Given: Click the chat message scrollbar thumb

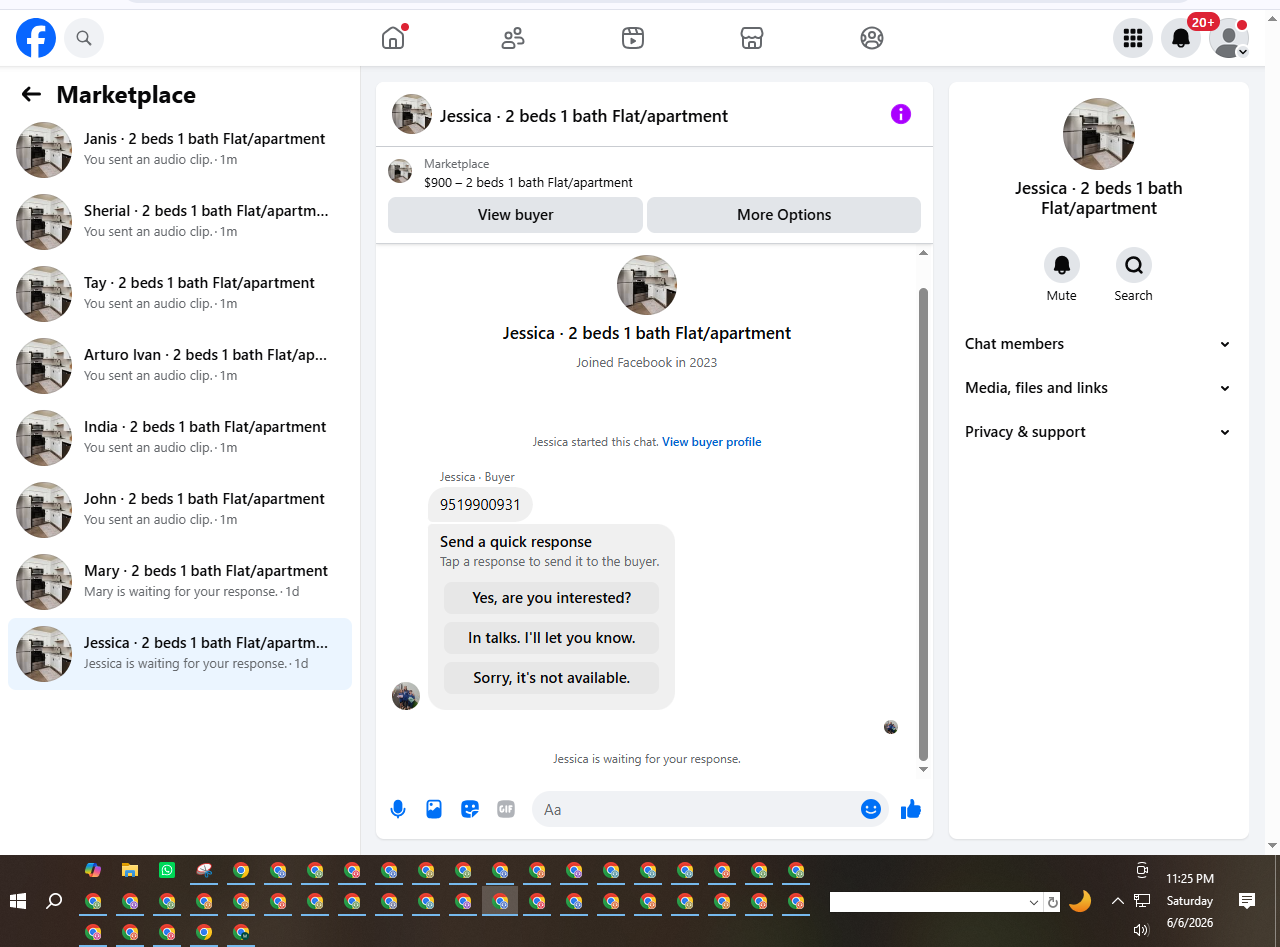Looking at the screenshot, I should (923, 525).
